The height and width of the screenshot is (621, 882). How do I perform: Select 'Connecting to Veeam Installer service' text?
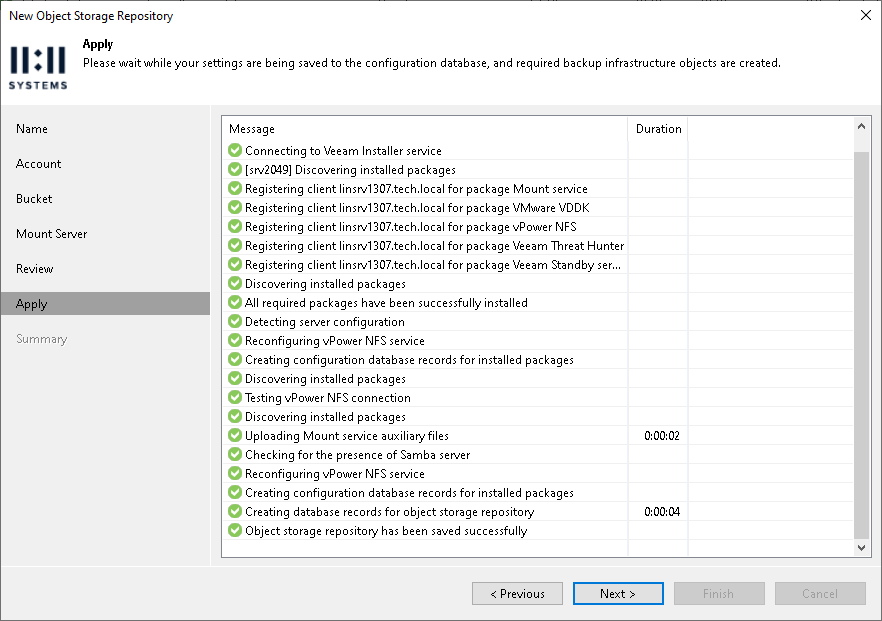pyautogui.click(x=343, y=150)
